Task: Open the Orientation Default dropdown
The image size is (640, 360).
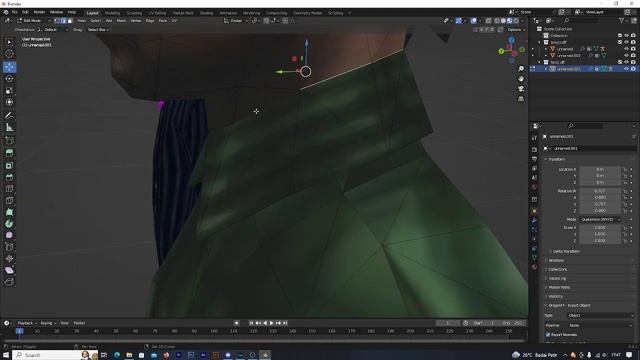Action: [x=53, y=30]
